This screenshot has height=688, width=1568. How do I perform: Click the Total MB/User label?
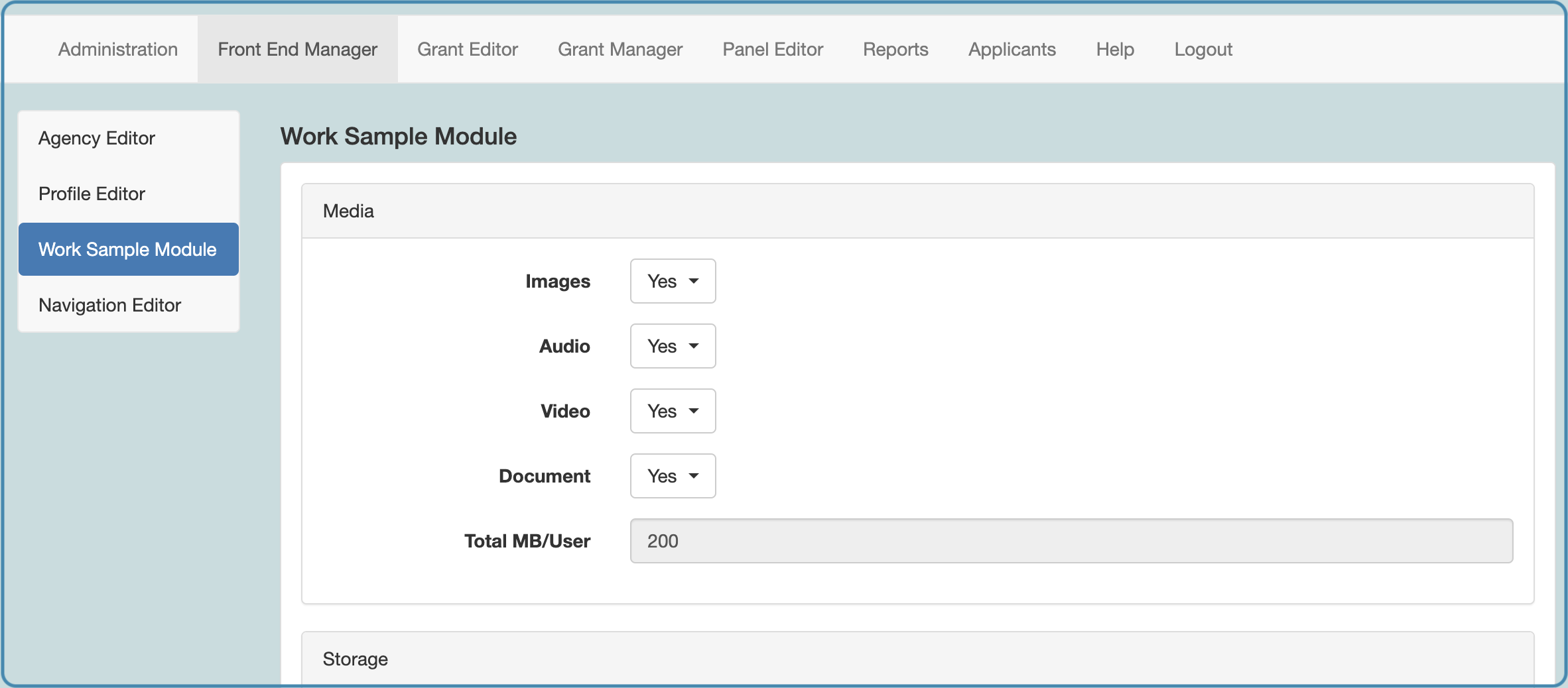[x=527, y=541]
